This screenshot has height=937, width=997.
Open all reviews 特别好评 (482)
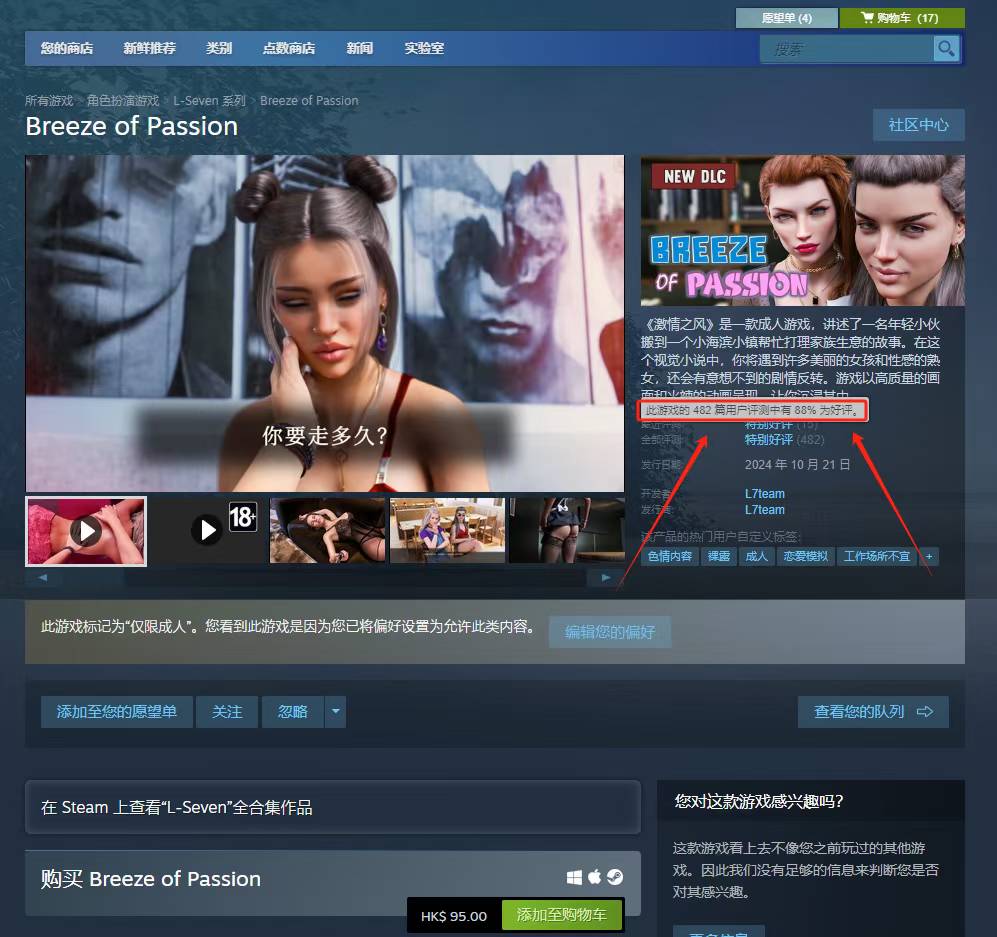tap(784, 440)
